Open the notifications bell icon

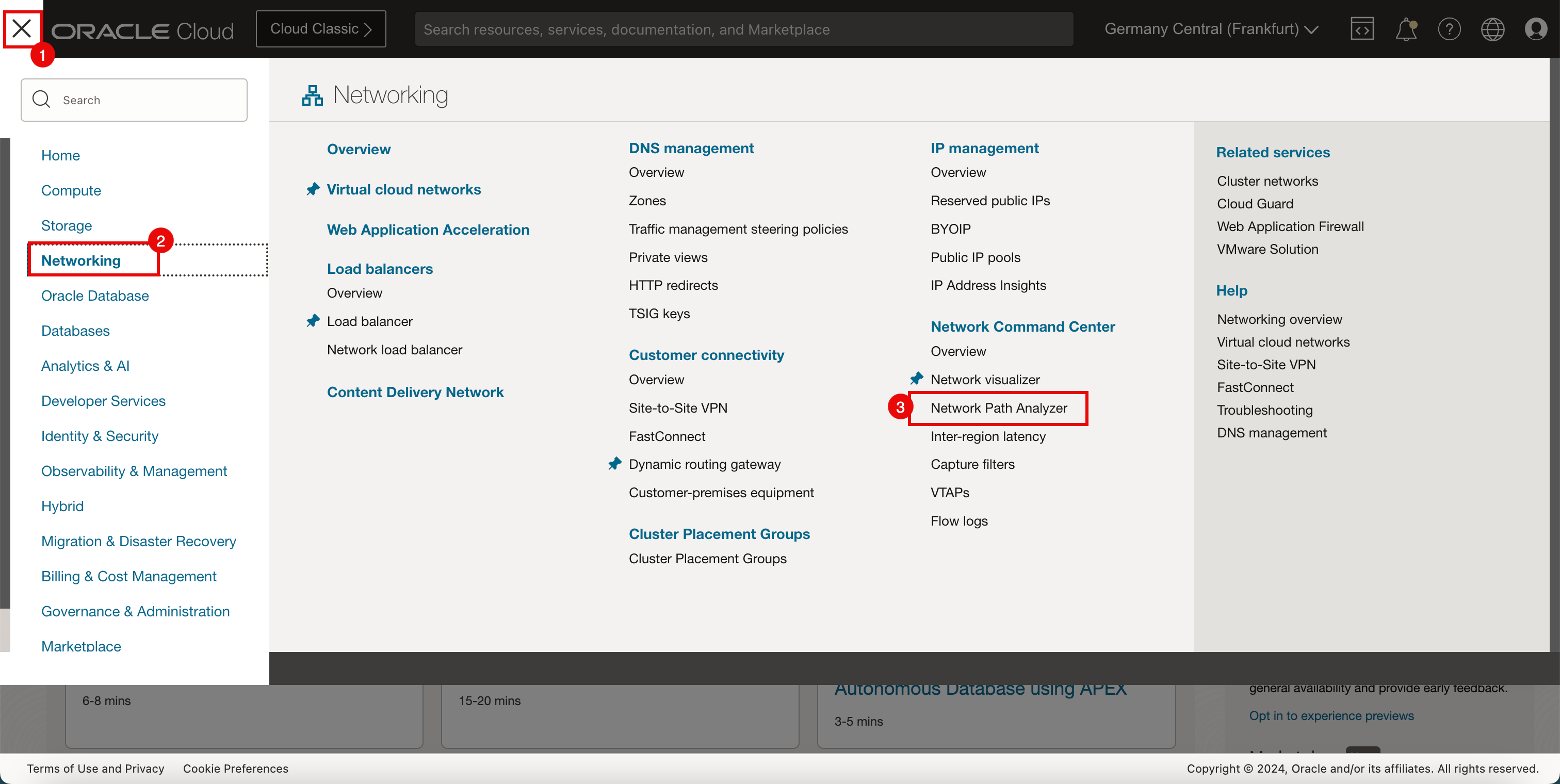coord(1406,29)
